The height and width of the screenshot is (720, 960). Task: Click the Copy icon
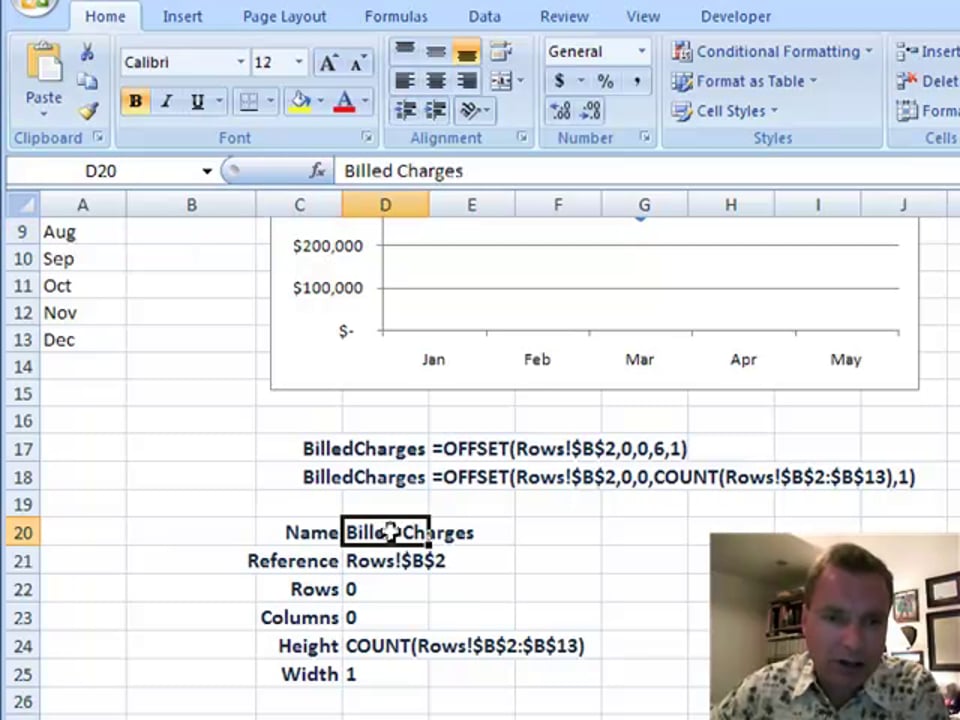(x=88, y=81)
